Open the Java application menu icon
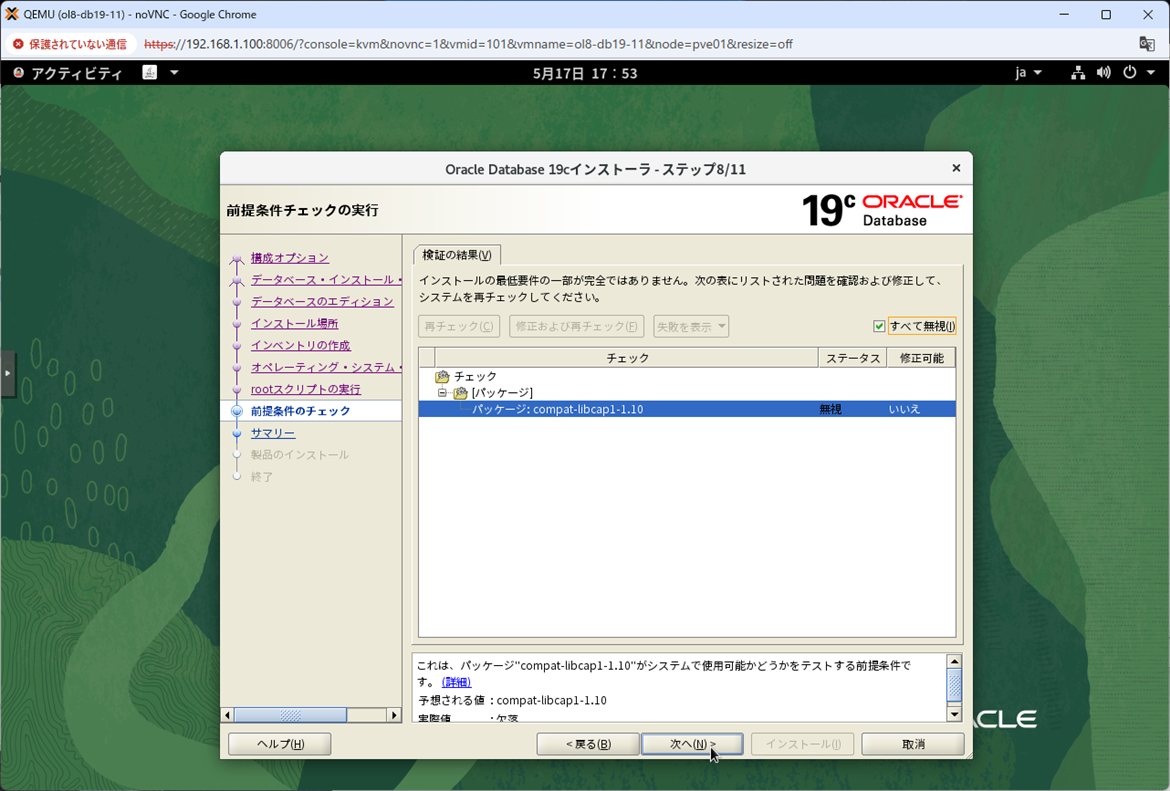This screenshot has width=1170, height=791. [x=150, y=72]
